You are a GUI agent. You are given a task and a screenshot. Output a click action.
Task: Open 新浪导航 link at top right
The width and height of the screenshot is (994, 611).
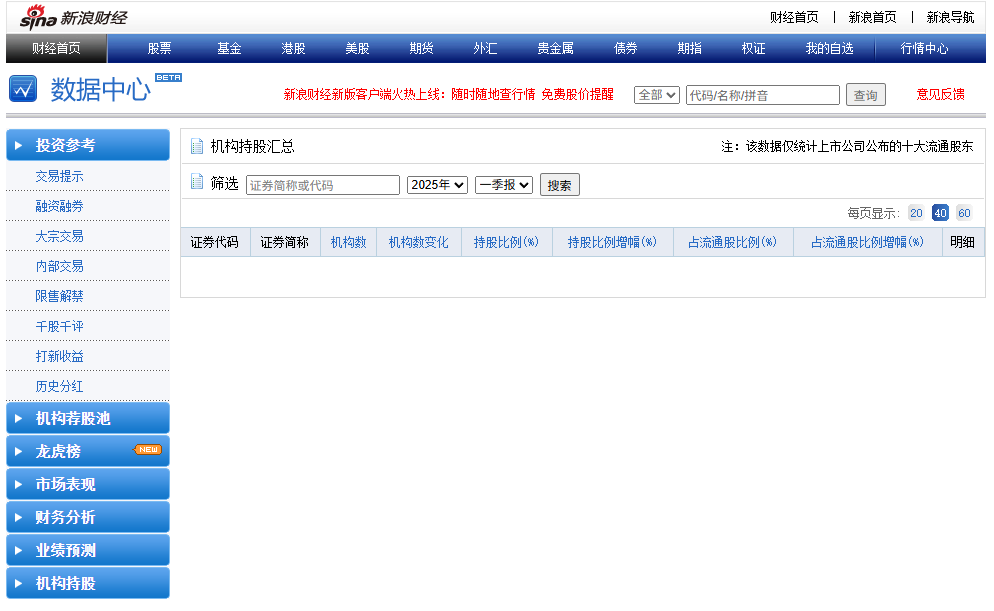pos(950,17)
